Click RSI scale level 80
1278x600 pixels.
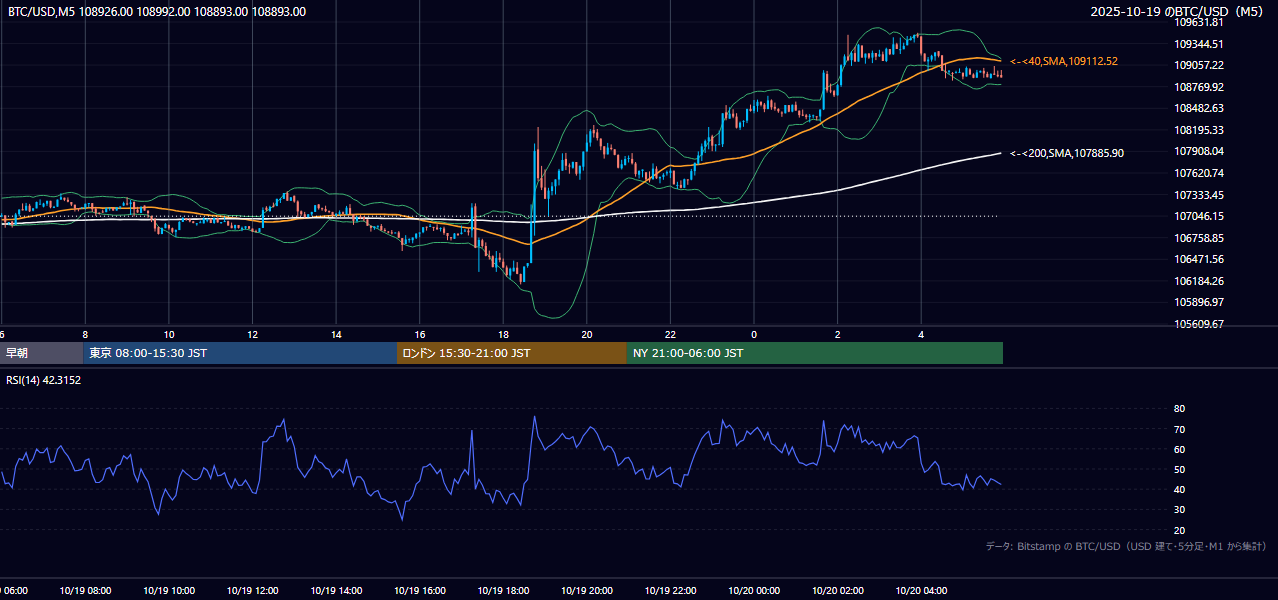click(1179, 409)
